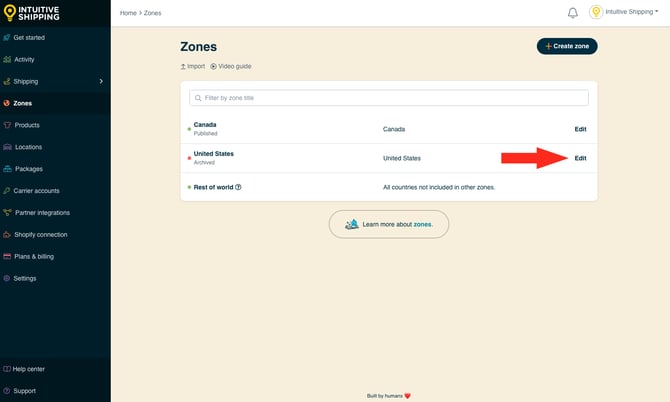
Task: Click the Help center book icon
Action: point(7,369)
